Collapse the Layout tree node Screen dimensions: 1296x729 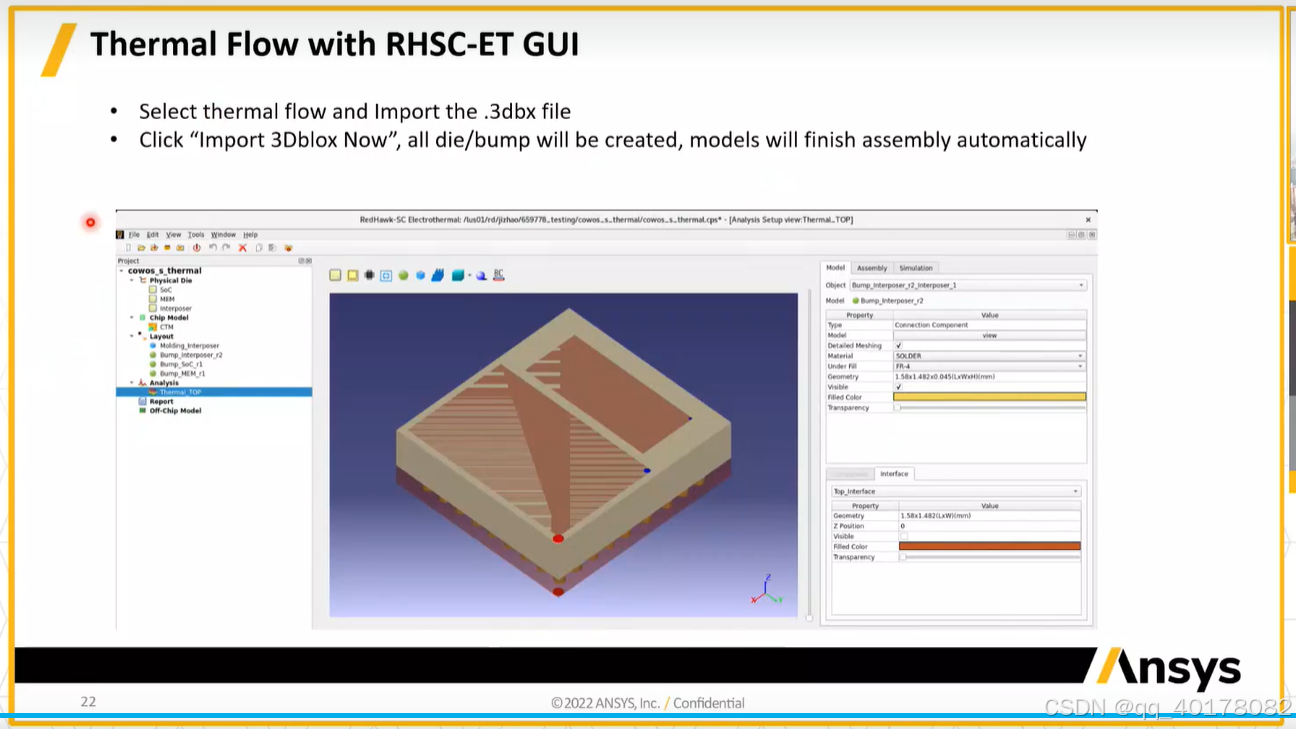[x=131, y=336]
